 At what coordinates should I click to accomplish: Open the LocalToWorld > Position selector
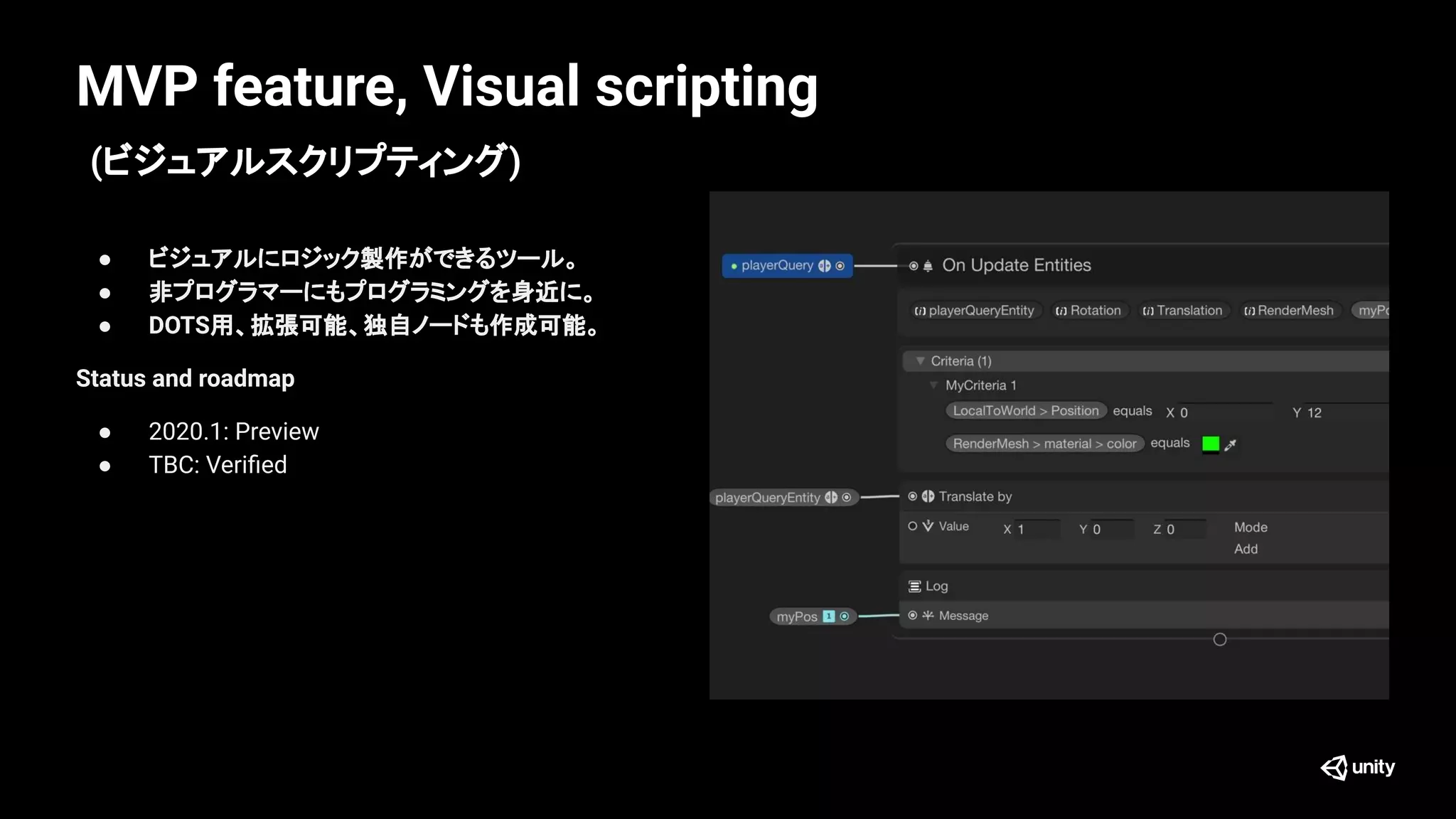(x=1026, y=411)
